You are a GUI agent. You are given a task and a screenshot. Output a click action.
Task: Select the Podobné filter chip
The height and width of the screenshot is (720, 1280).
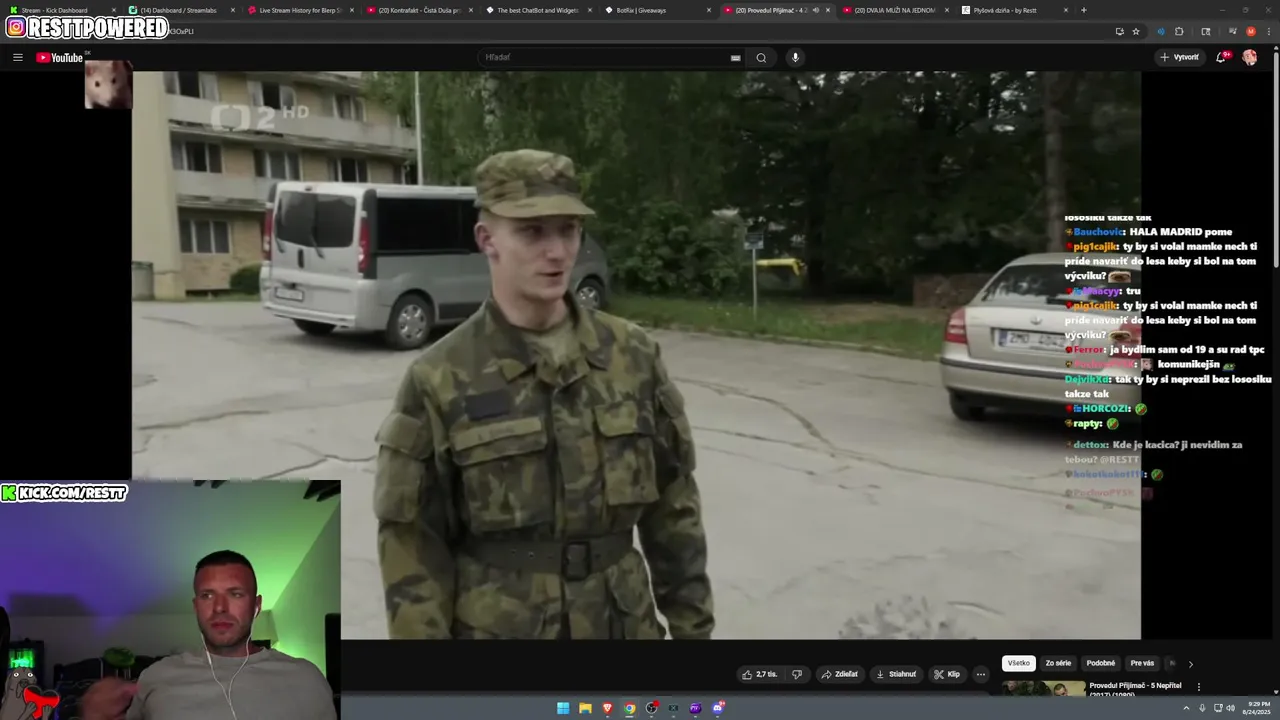coord(1100,663)
